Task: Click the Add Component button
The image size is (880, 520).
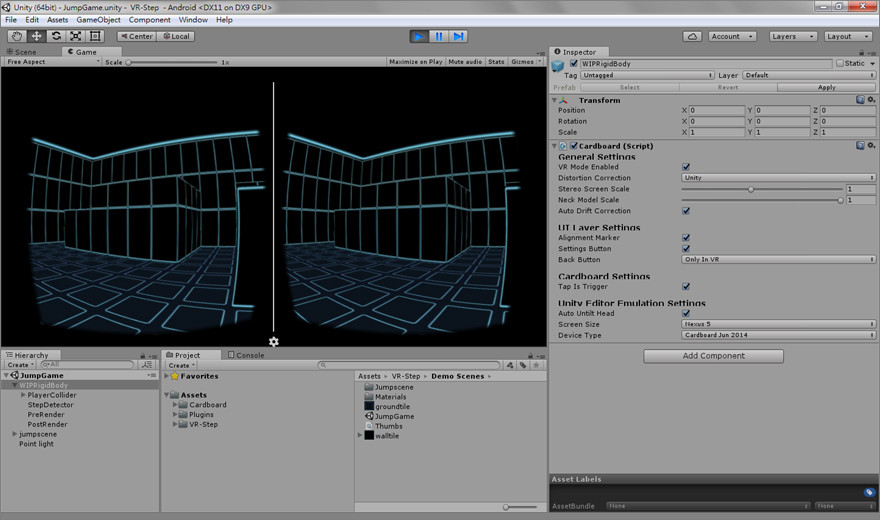Action: point(713,356)
